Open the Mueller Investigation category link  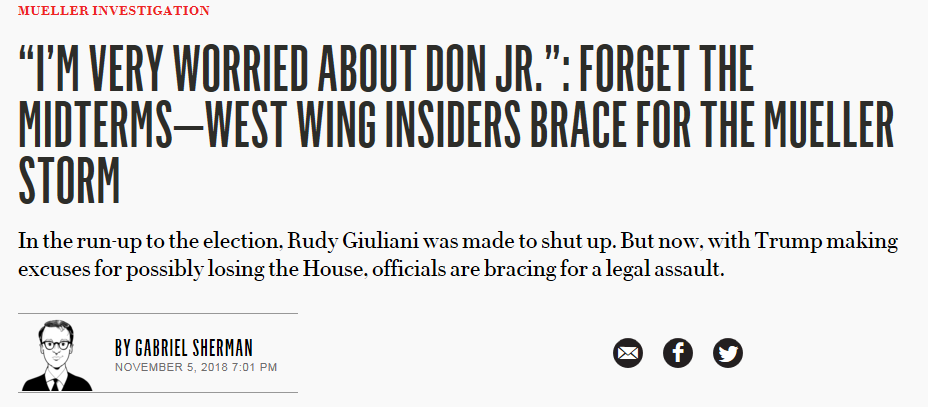[x=114, y=11]
